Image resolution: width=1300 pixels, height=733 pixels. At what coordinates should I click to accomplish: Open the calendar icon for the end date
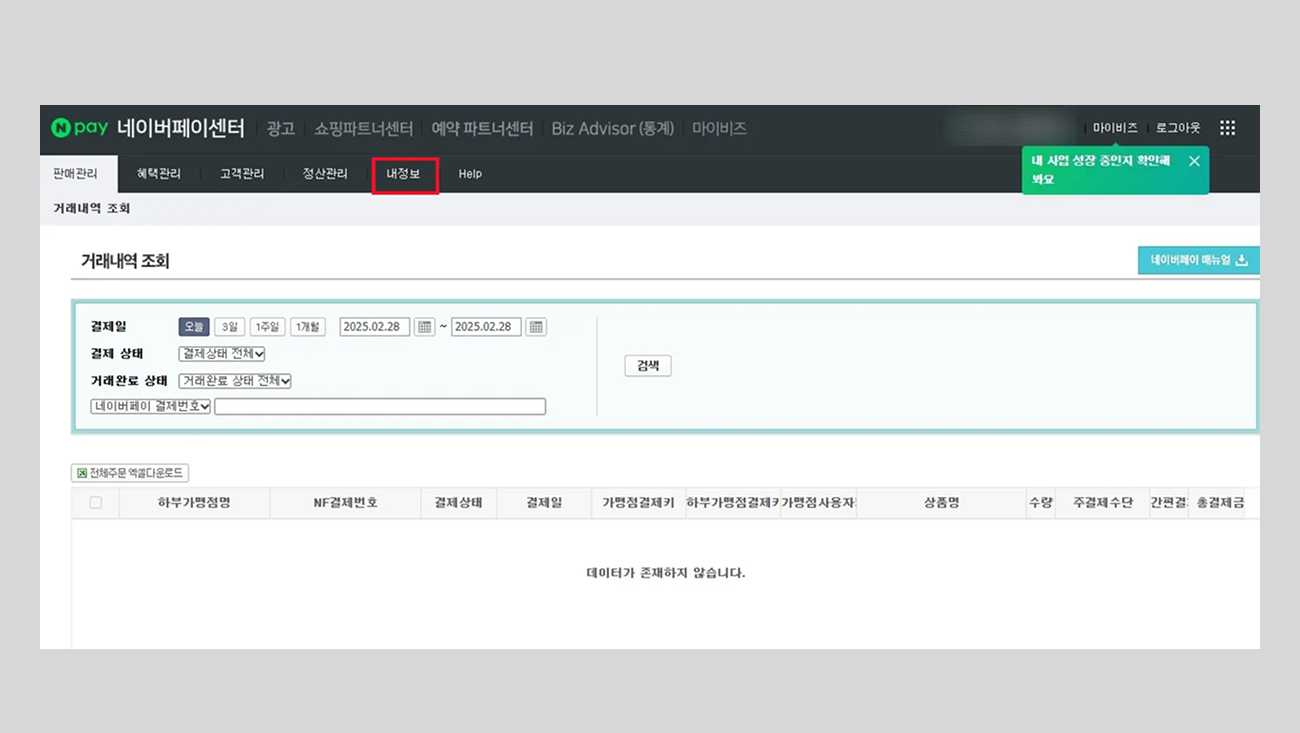click(x=536, y=327)
